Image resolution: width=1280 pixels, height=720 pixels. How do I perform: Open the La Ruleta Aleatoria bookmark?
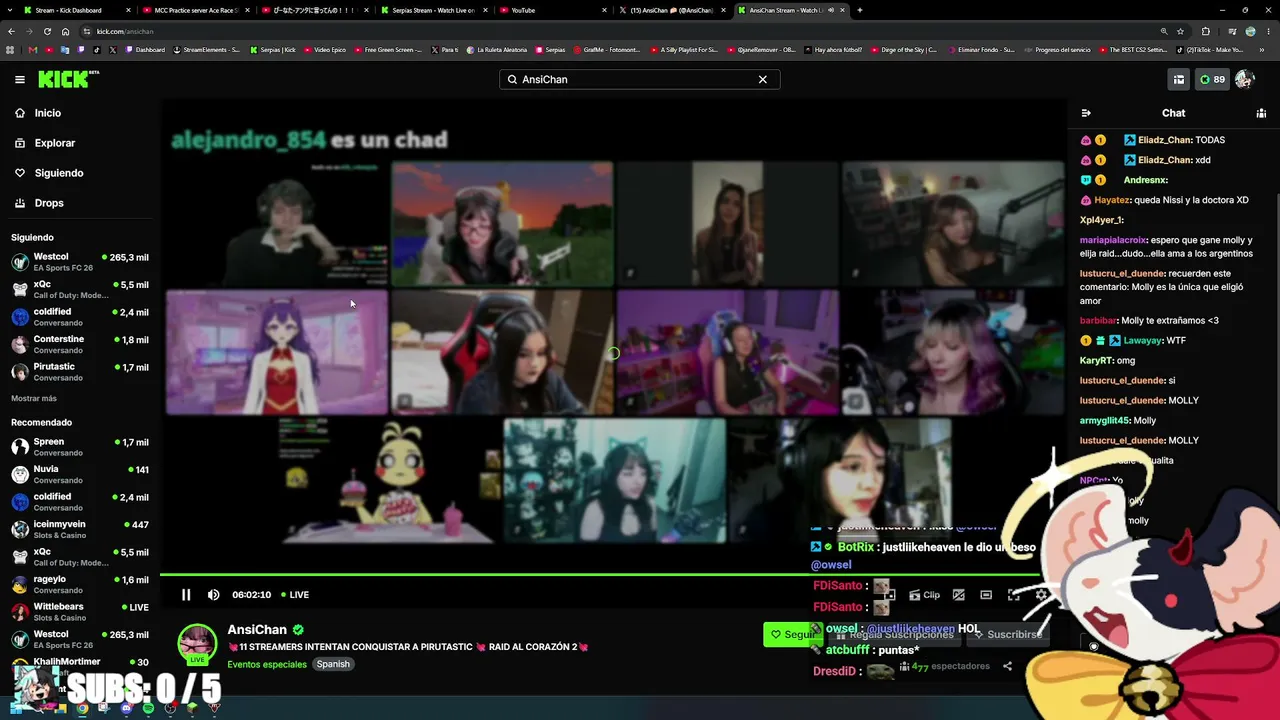point(497,49)
